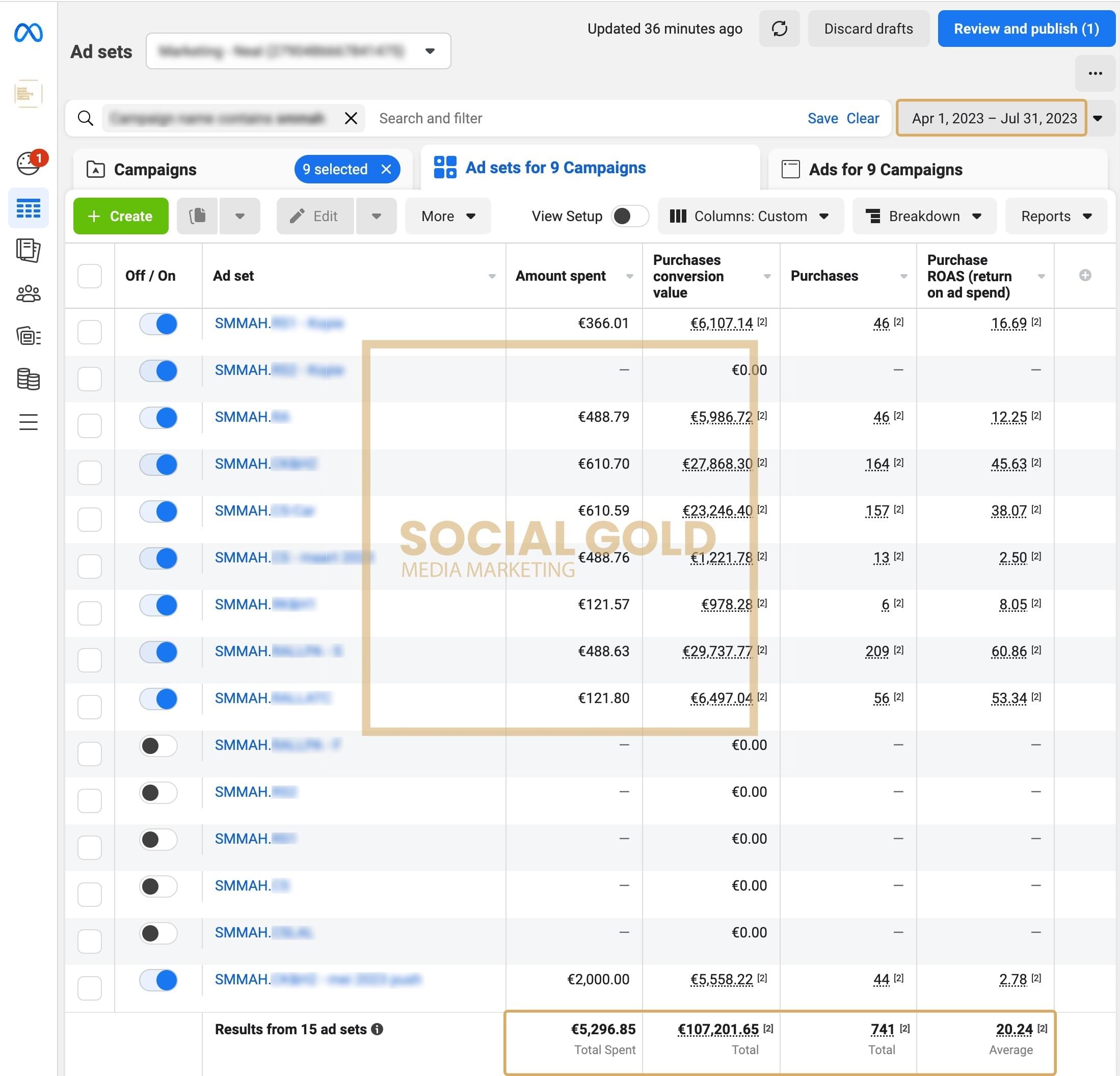Turn off ad set with ROAS 60.86

click(x=158, y=652)
